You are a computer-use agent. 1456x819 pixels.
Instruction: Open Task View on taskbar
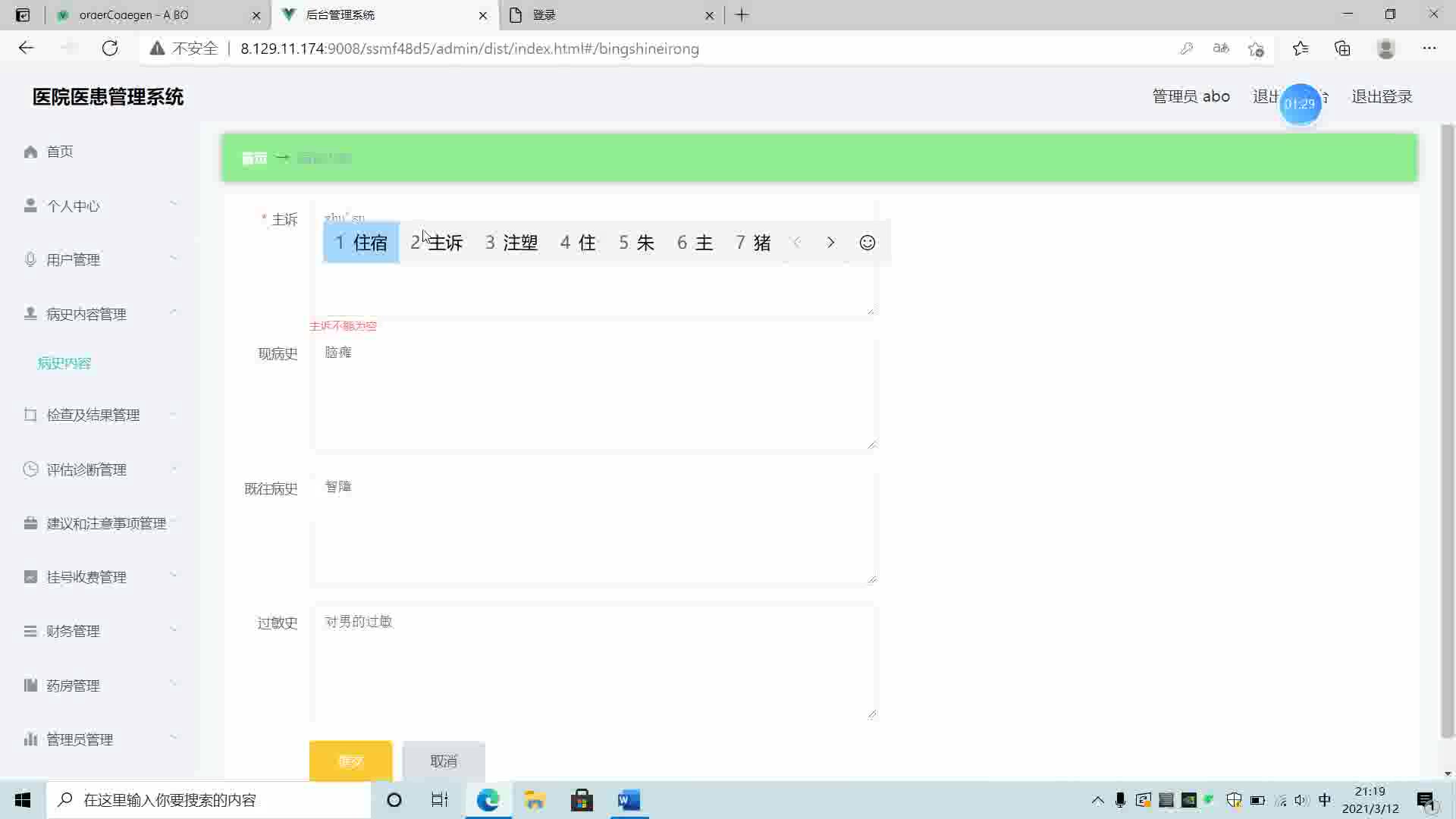click(440, 800)
